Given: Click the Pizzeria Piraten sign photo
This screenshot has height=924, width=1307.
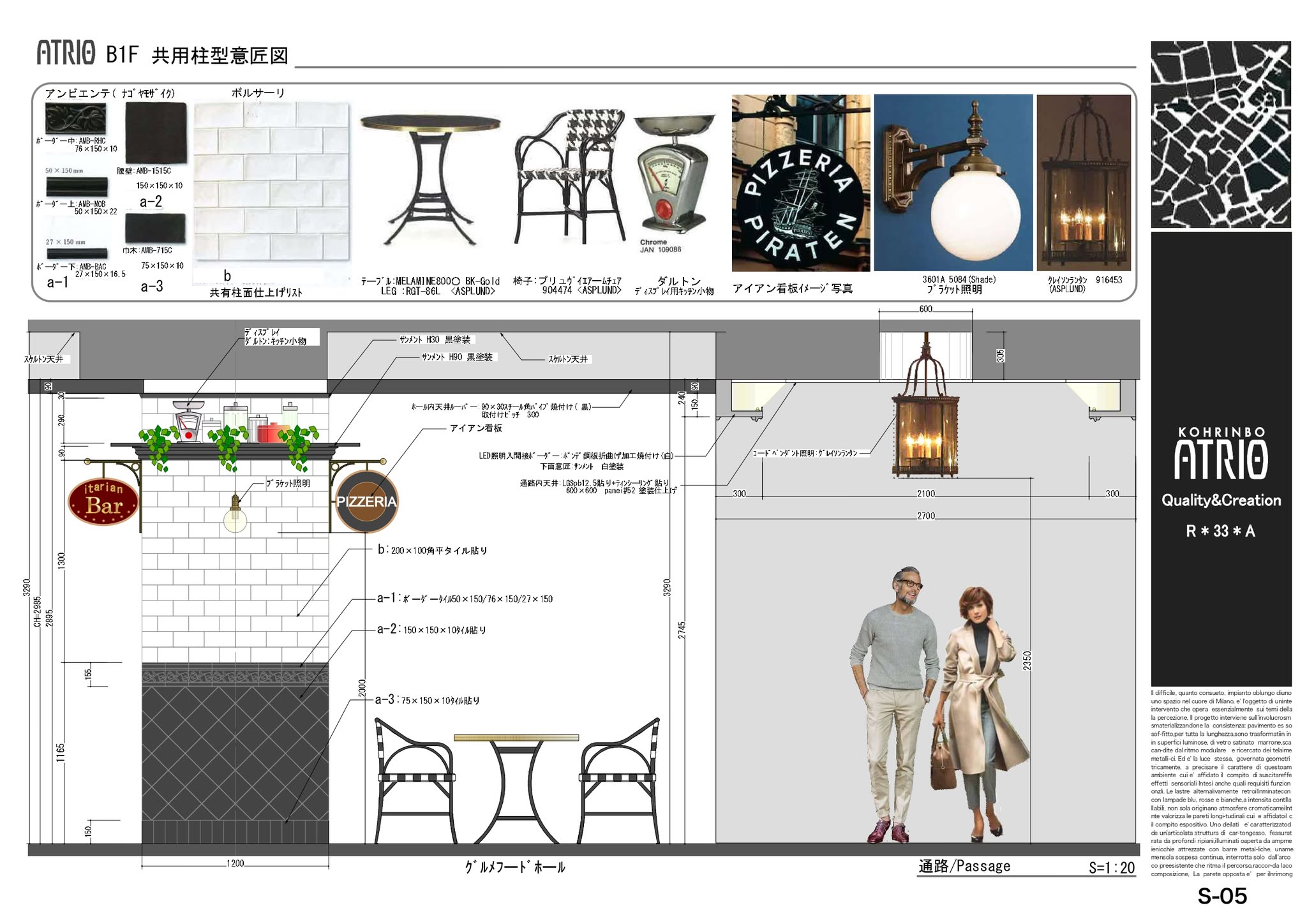Looking at the screenshot, I should tap(800, 183).
